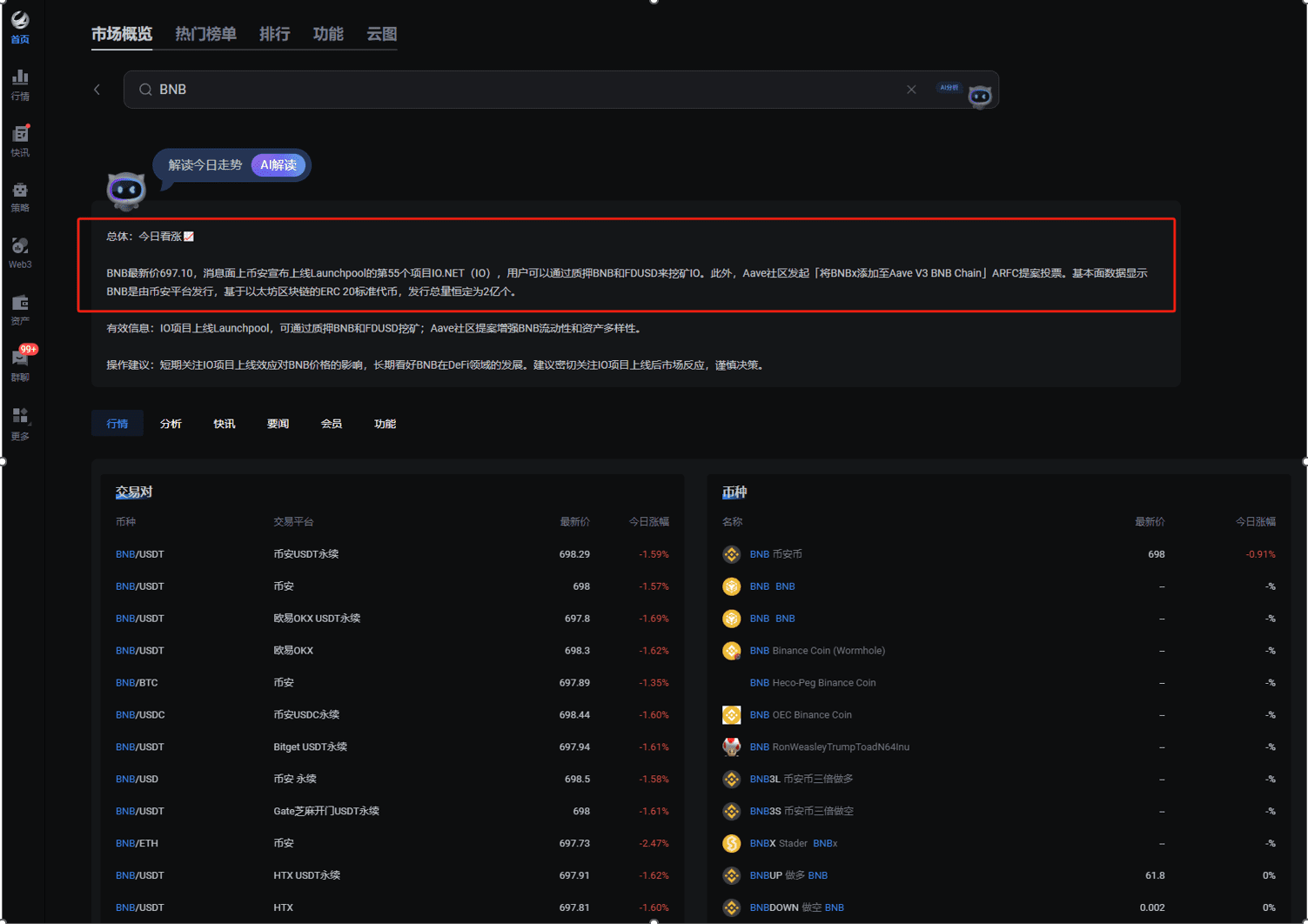
Task: Switch to the 市场概览 tab
Action: click(x=122, y=34)
